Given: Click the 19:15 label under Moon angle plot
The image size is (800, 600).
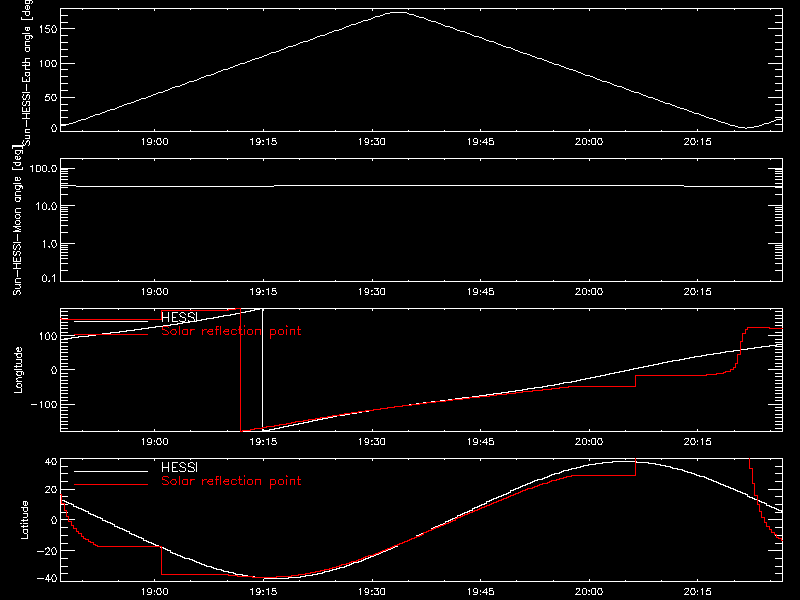Looking at the screenshot, I should point(263,291).
